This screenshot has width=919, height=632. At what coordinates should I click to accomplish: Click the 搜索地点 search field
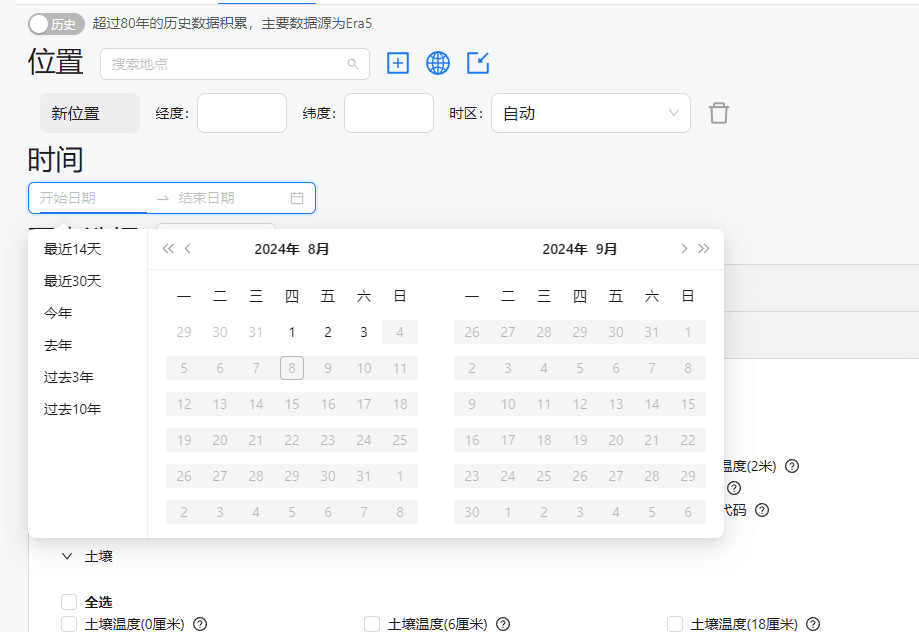tap(225, 64)
